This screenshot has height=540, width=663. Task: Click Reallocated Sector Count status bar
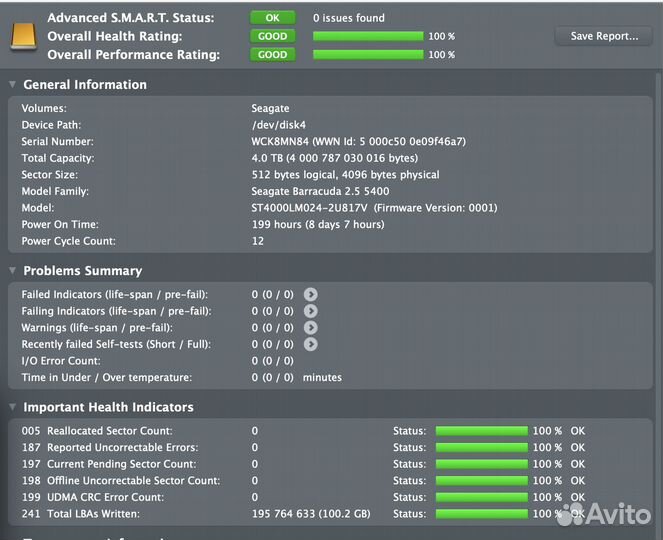pyautogui.click(x=481, y=431)
